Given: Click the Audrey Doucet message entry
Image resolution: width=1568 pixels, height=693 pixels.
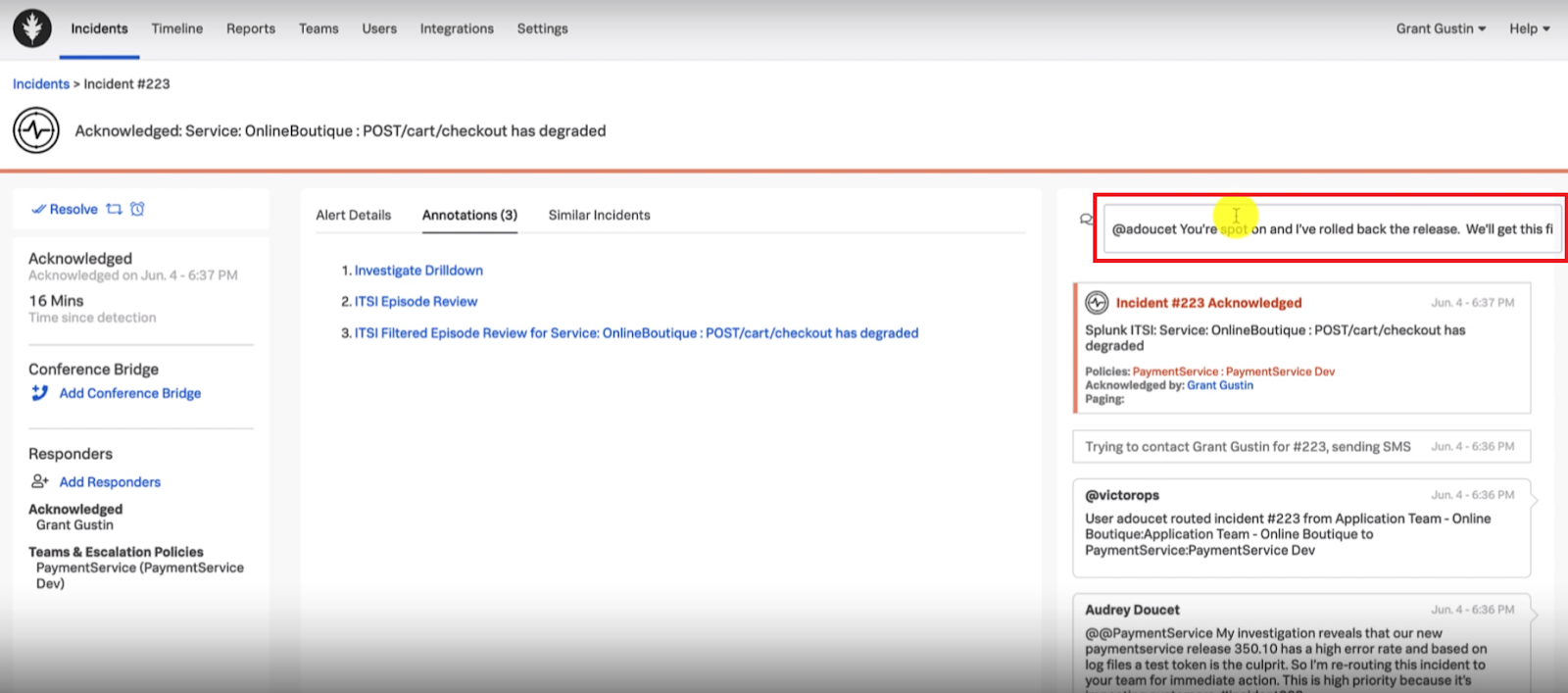Looking at the screenshot, I should point(1301,643).
